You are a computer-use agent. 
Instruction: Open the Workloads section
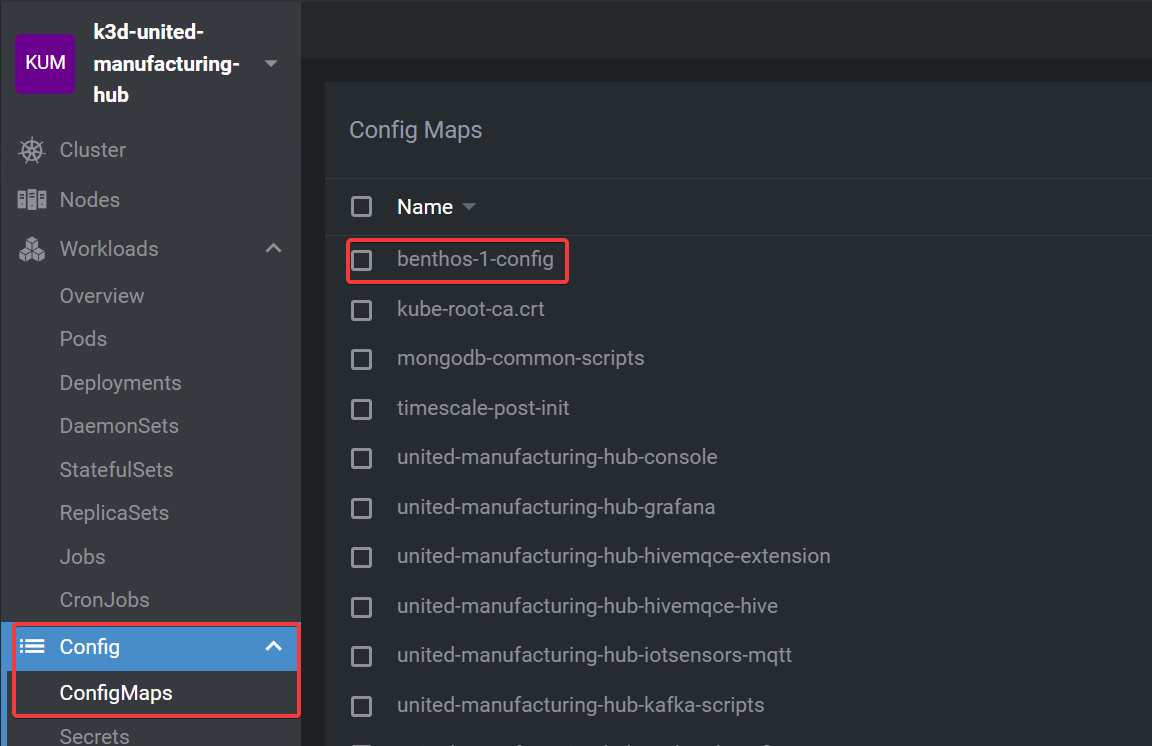point(109,249)
